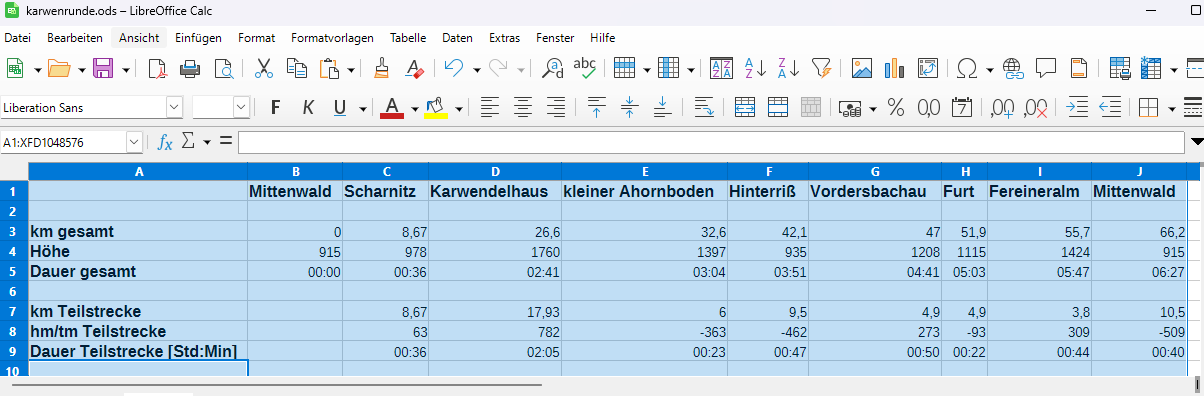Center cell text horizontally
The height and width of the screenshot is (396, 1204).
[x=523, y=107]
